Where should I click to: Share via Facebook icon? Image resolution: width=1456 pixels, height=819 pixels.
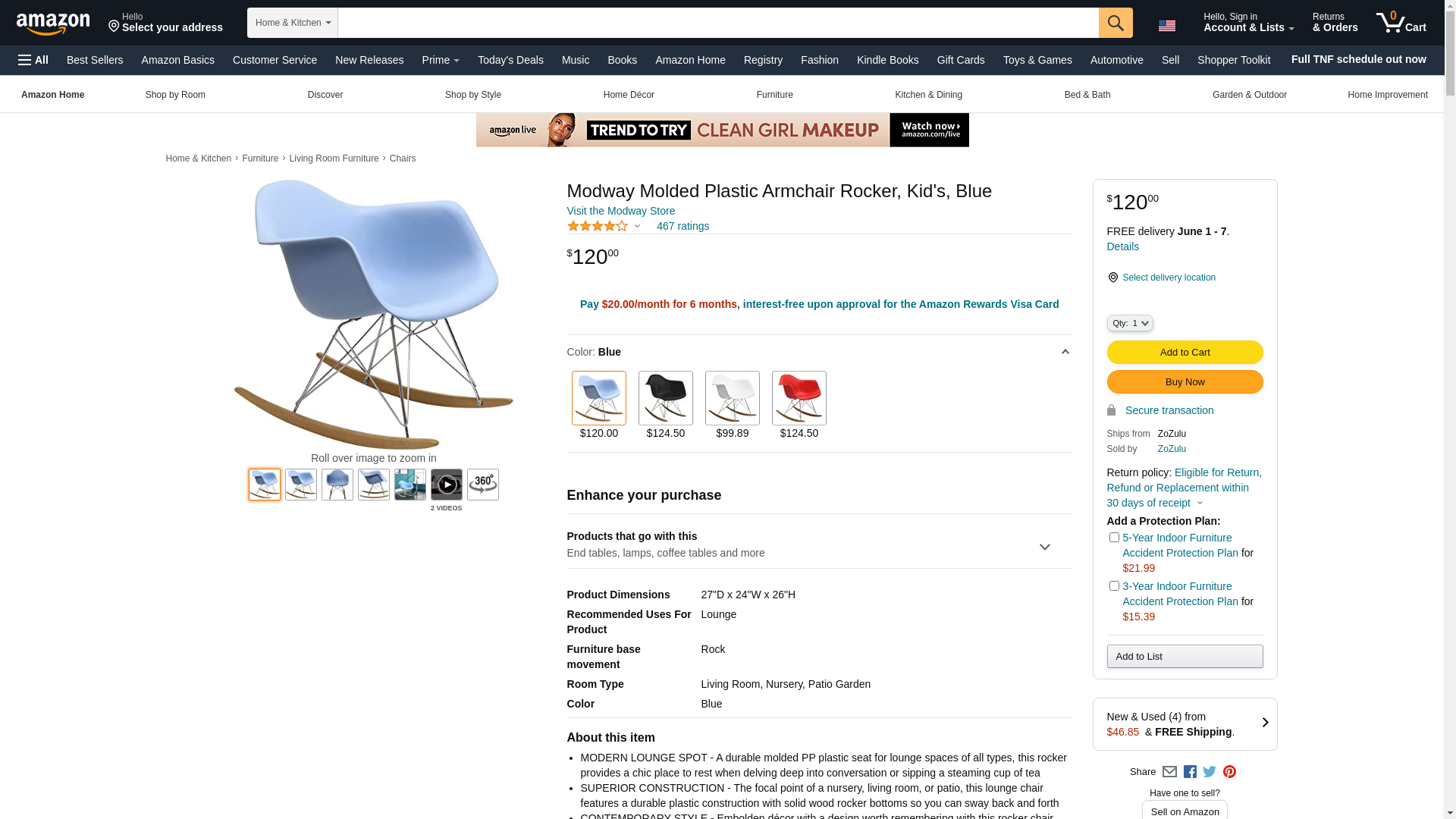[1190, 772]
